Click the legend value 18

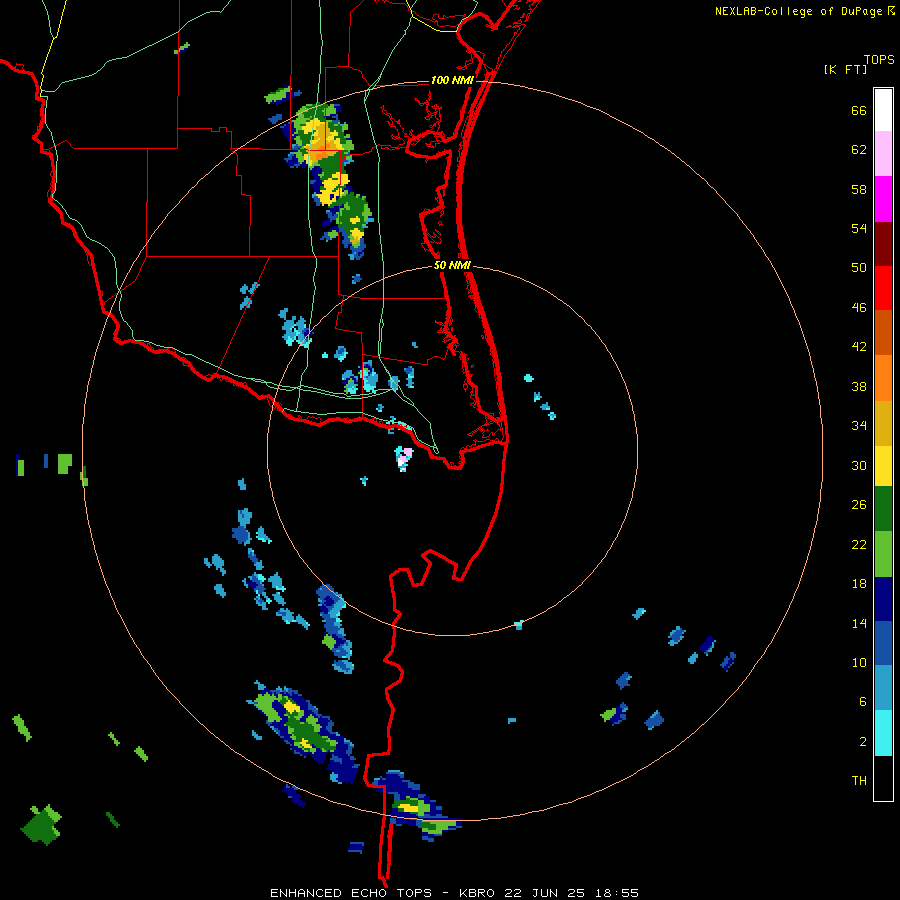click(859, 584)
